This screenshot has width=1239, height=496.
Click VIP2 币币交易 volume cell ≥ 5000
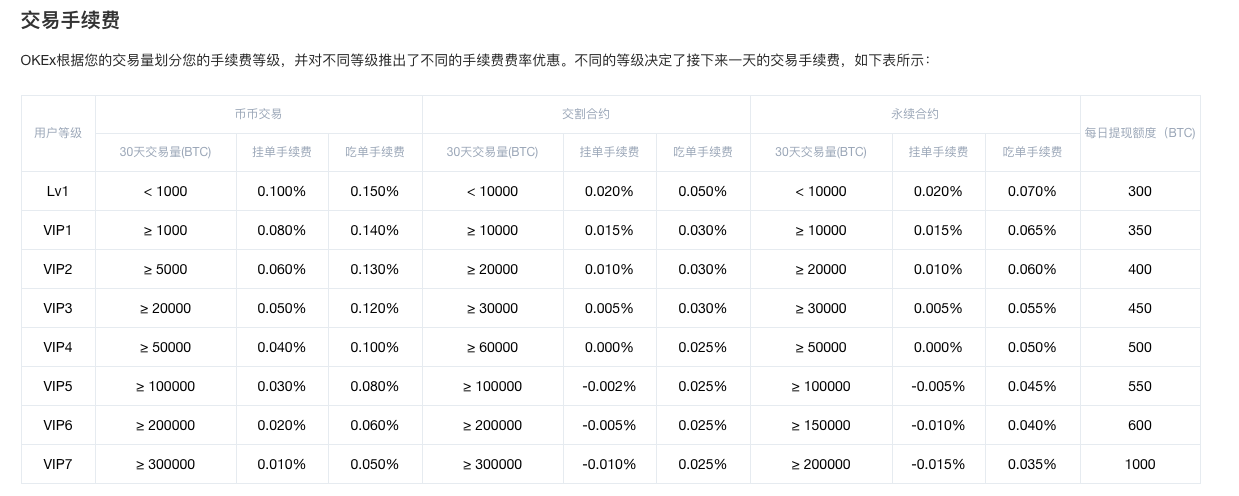click(x=165, y=269)
